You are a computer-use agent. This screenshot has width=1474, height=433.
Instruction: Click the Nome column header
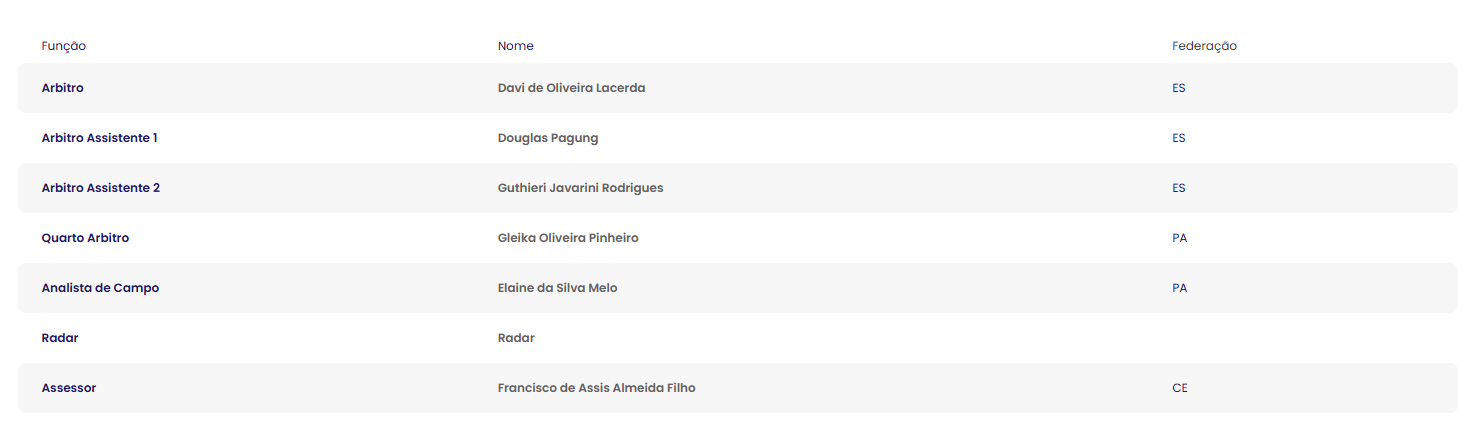pyautogui.click(x=516, y=46)
